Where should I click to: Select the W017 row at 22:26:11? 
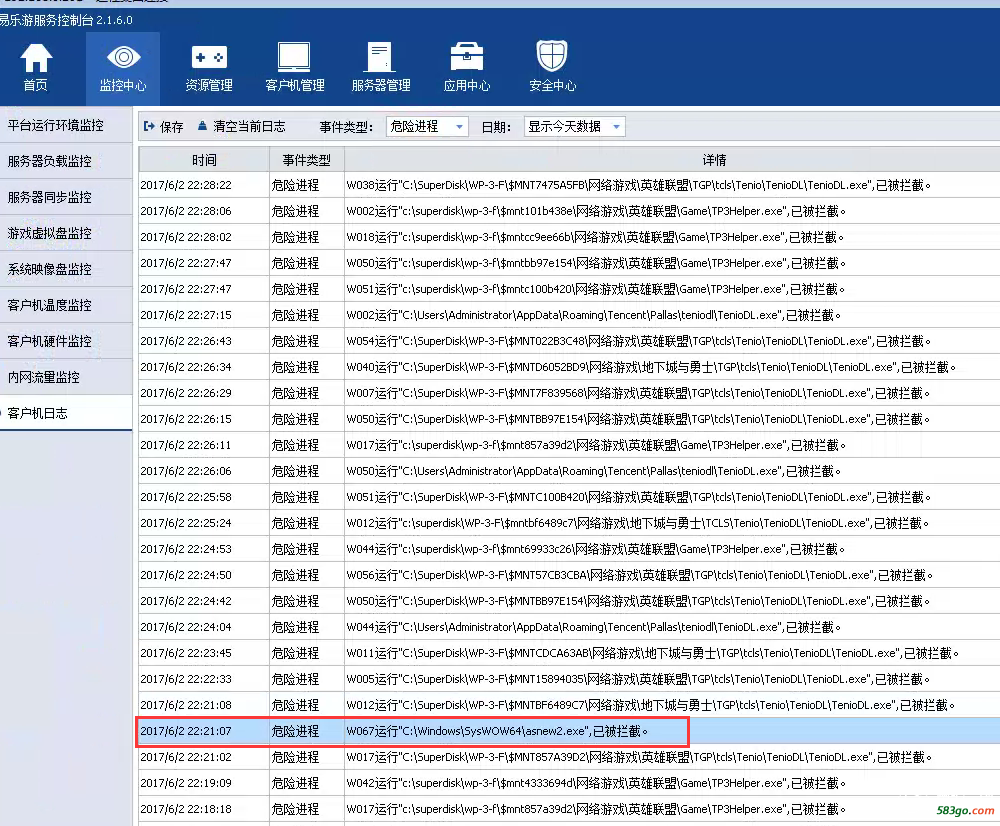[569, 445]
